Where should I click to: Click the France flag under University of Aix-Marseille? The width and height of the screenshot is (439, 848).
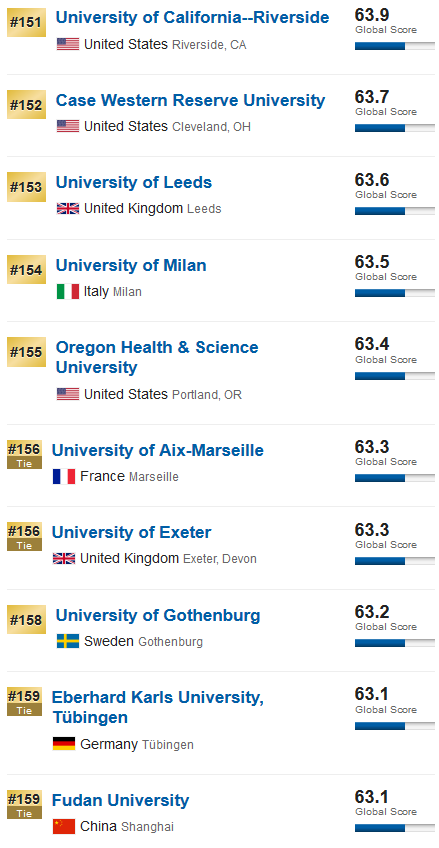[64, 476]
